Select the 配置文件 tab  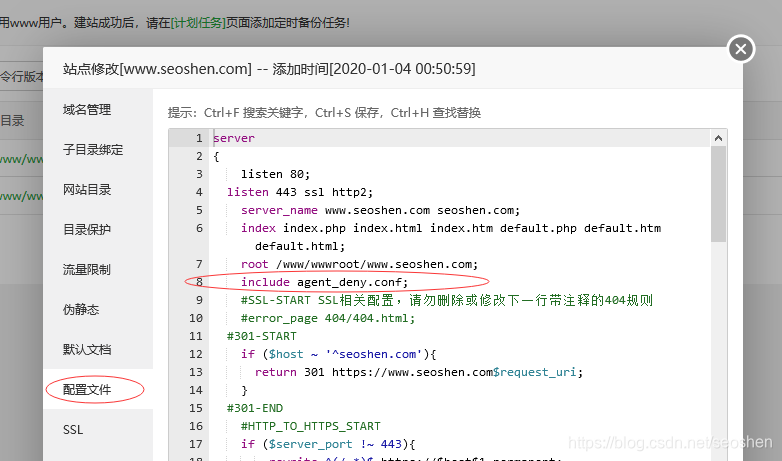[x=87, y=390]
